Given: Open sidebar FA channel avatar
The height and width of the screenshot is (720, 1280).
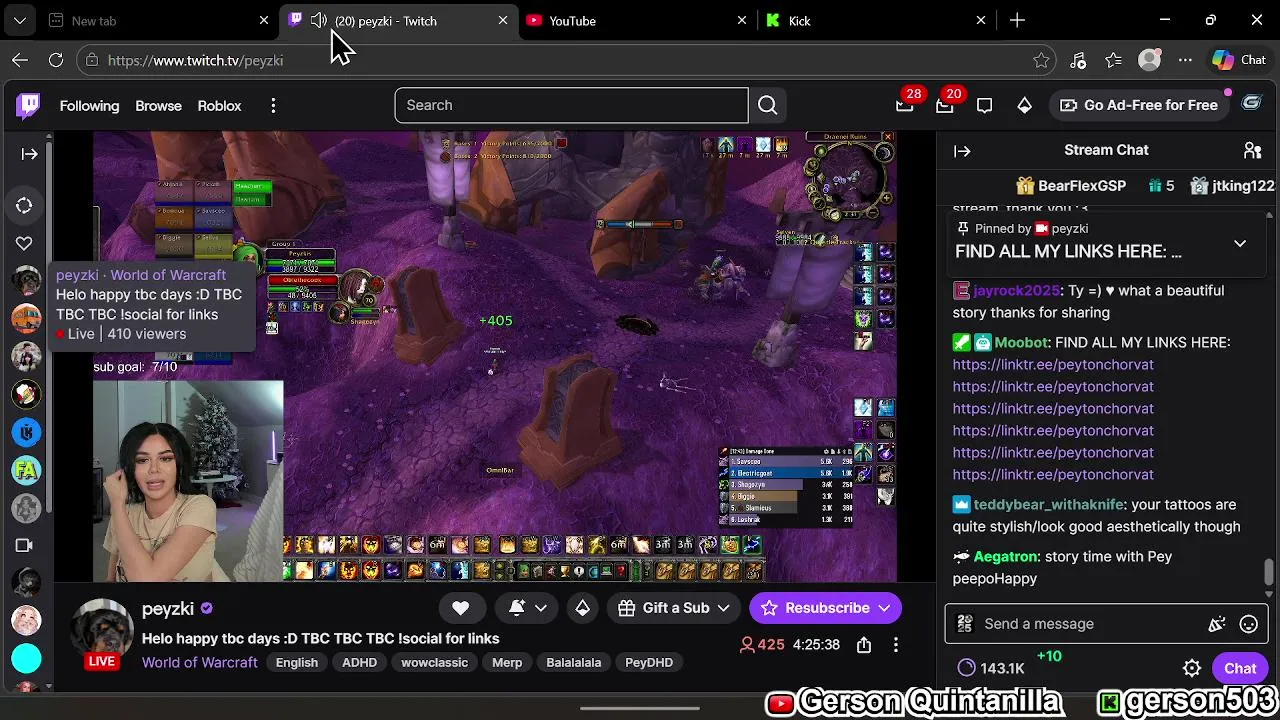Looking at the screenshot, I should click(x=26, y=470).
